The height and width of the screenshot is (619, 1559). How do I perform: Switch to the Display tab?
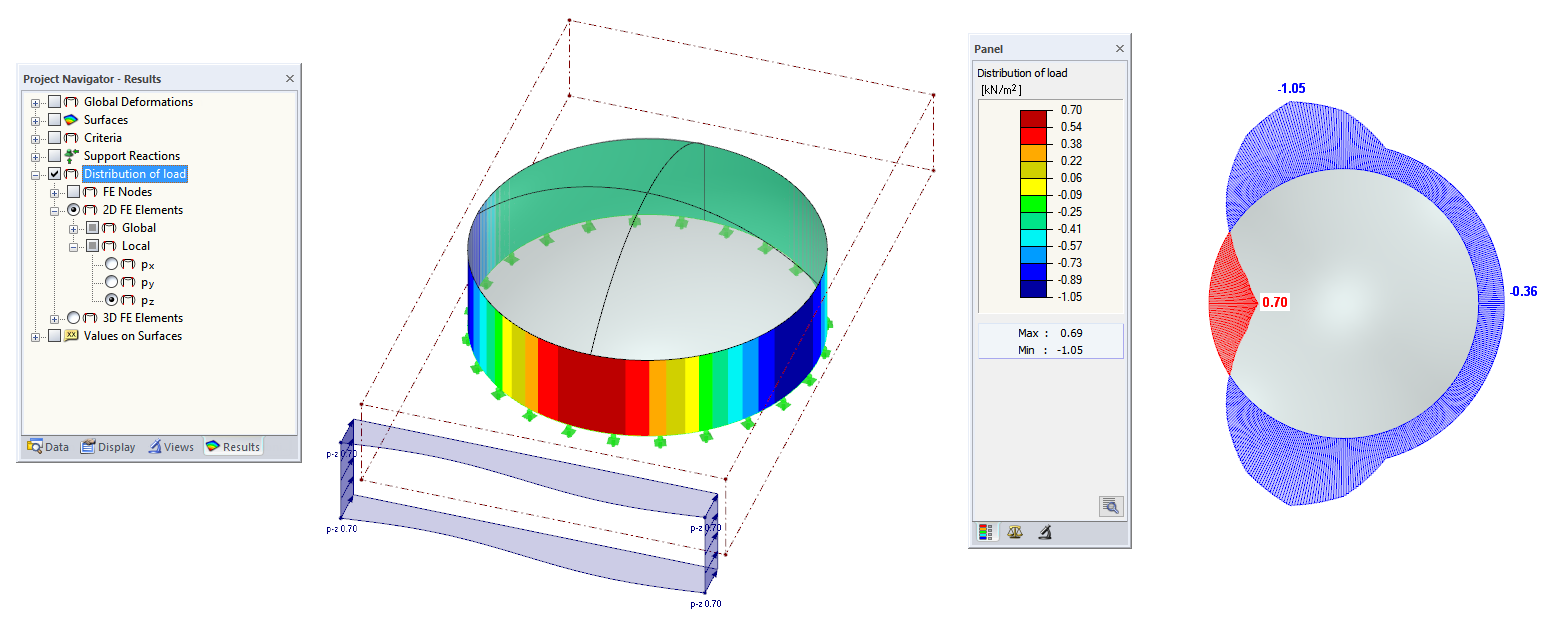(x=108, y=447)
